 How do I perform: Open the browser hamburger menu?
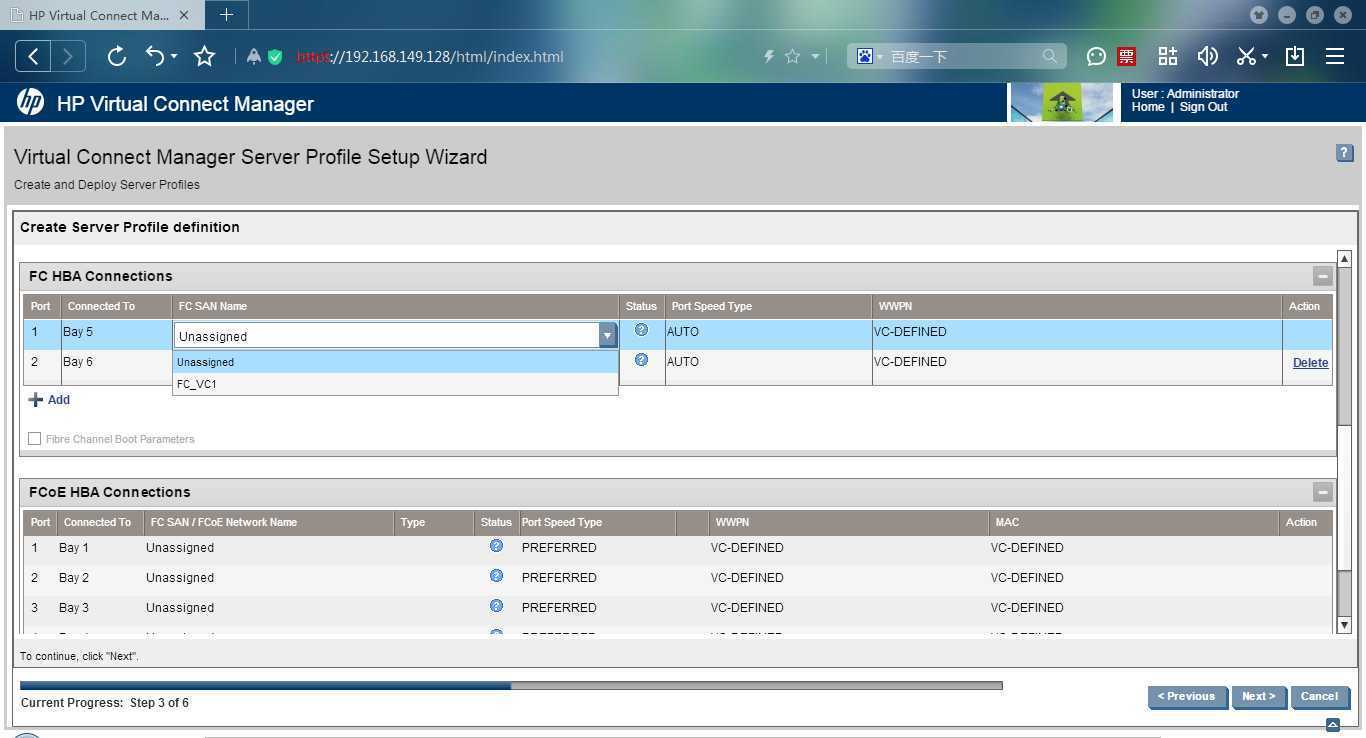click(x=1335, y=56)
